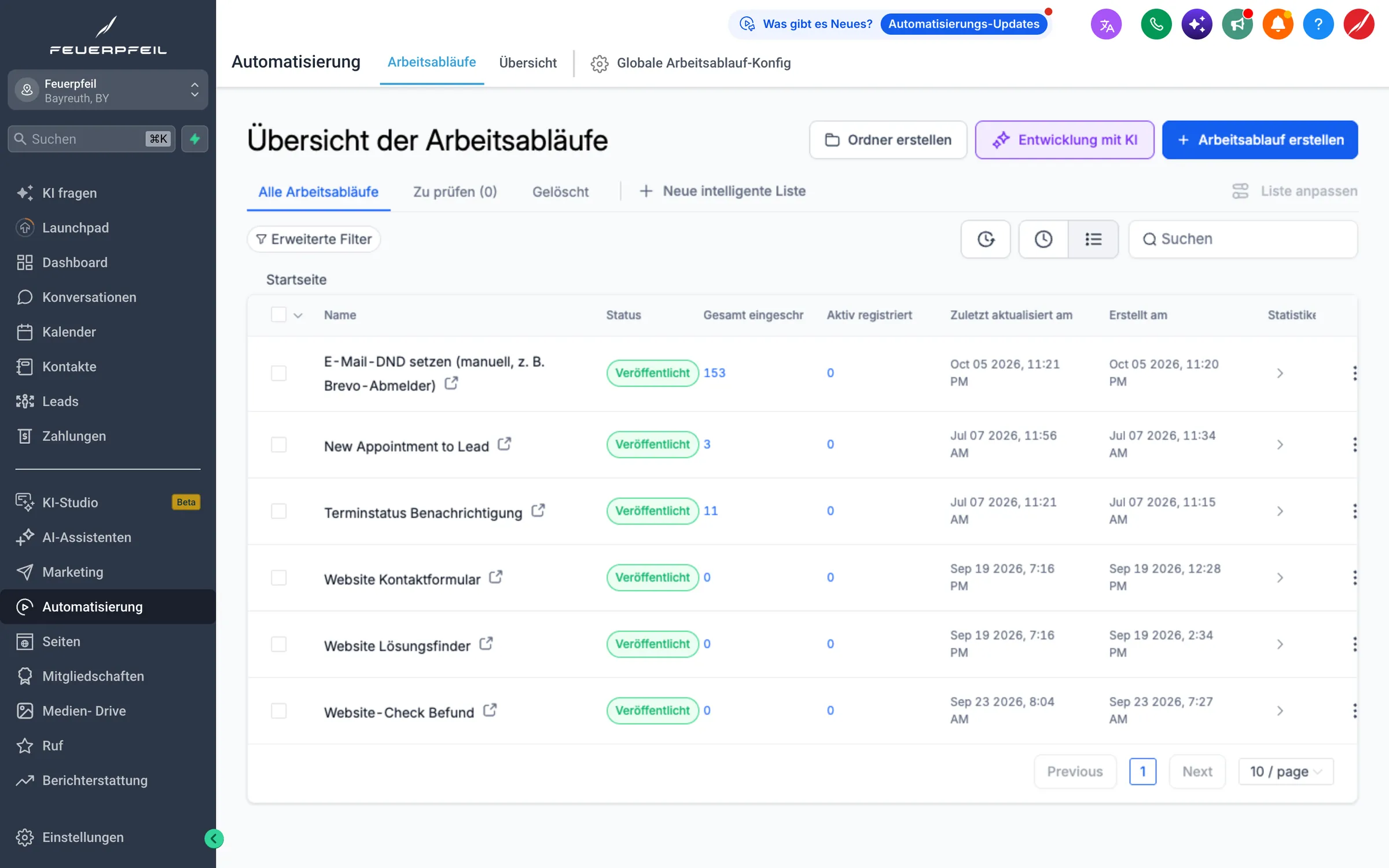Expand statistics chevron for E-Mail-DND setzen
The height and width of the screenshot is (868, 1389).
pos(1280,373)
